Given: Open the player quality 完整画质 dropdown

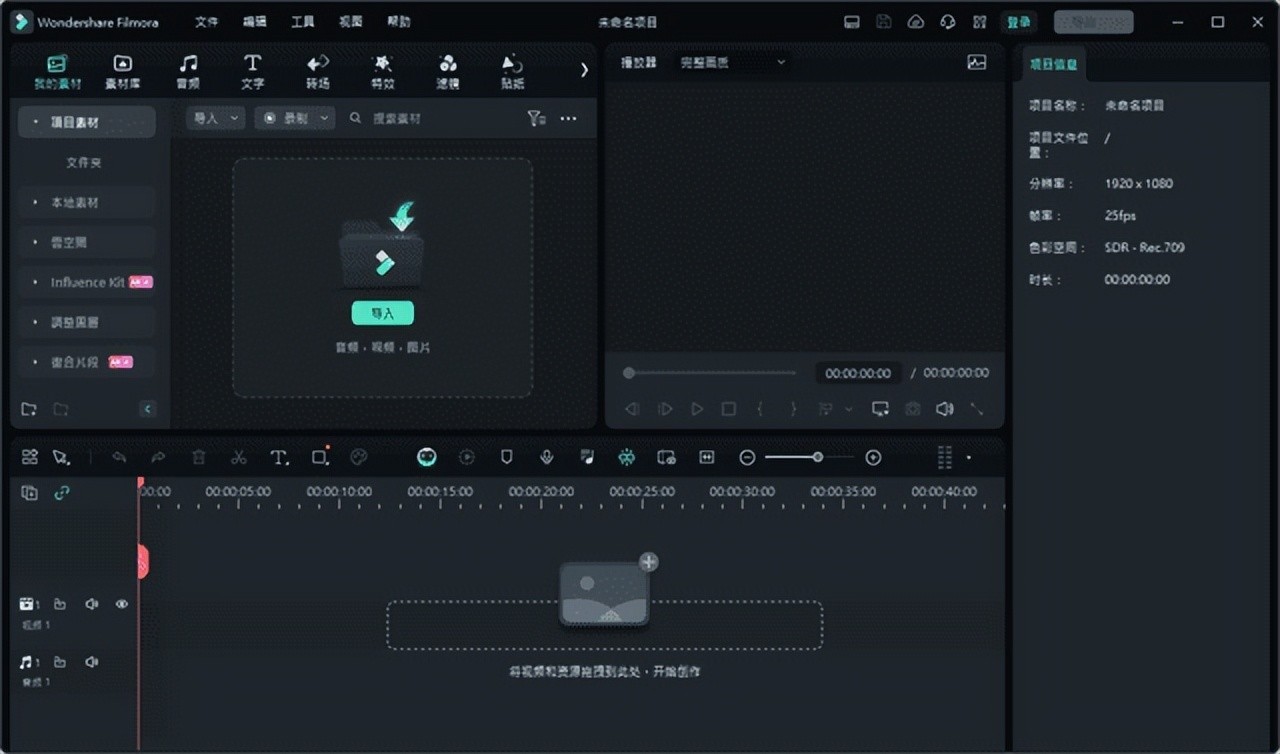Looking at the screenshot, I should click(x=733, y=62).
